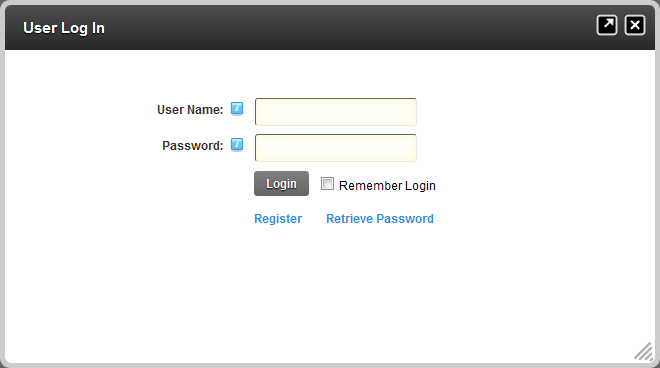The image size is (660, 368).
Task: Tick the Remember Login checkbox
Action: (x=327, y=184)
